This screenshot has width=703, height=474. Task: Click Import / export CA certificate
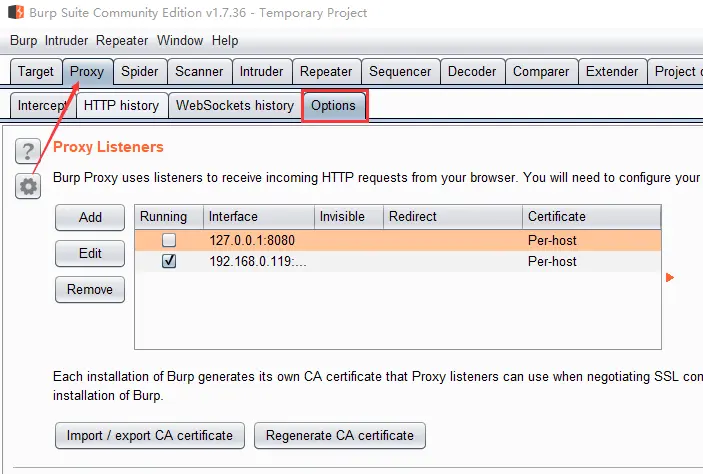[x=149, y=436]
